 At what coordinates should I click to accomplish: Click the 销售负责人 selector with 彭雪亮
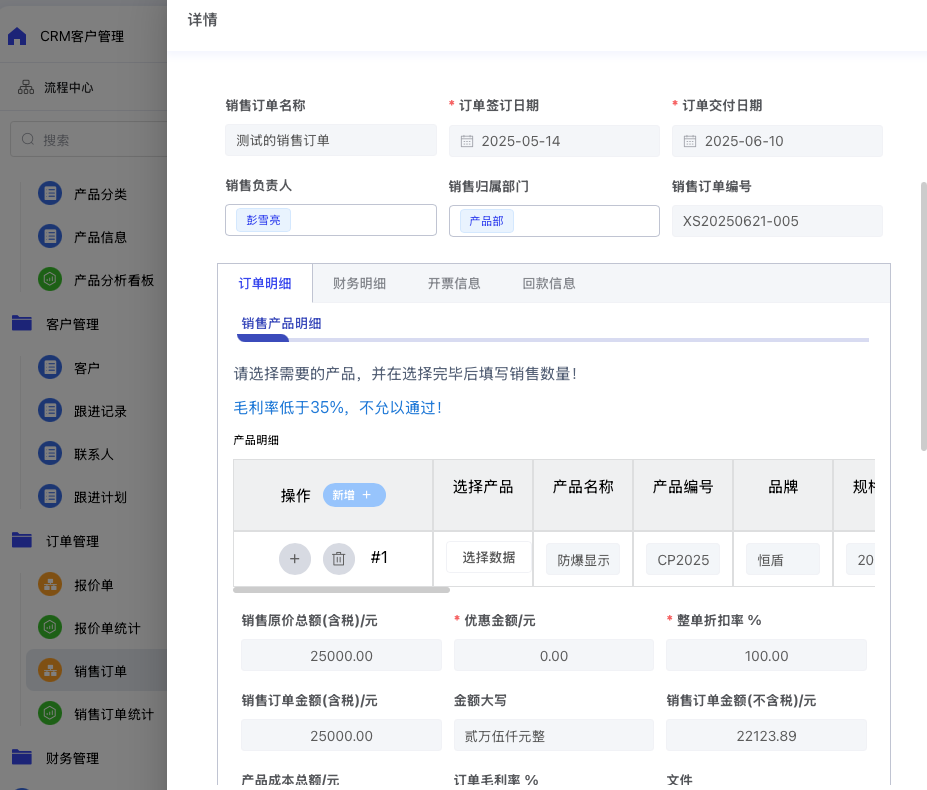330,220
